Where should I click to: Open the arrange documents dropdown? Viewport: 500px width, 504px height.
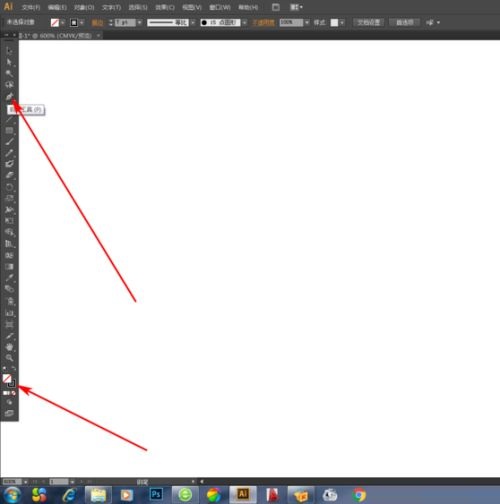(296, 7)
